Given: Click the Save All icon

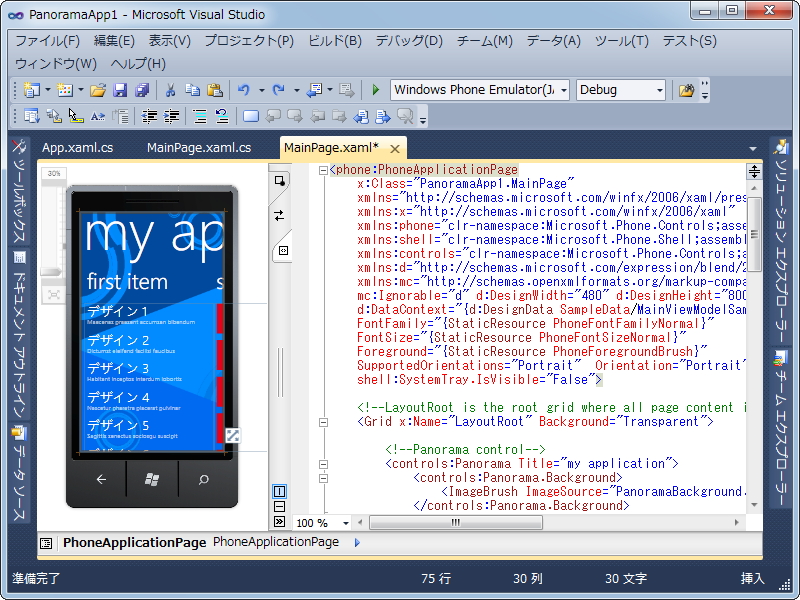Looking at the screenshot, I should [x=141, y=90].
